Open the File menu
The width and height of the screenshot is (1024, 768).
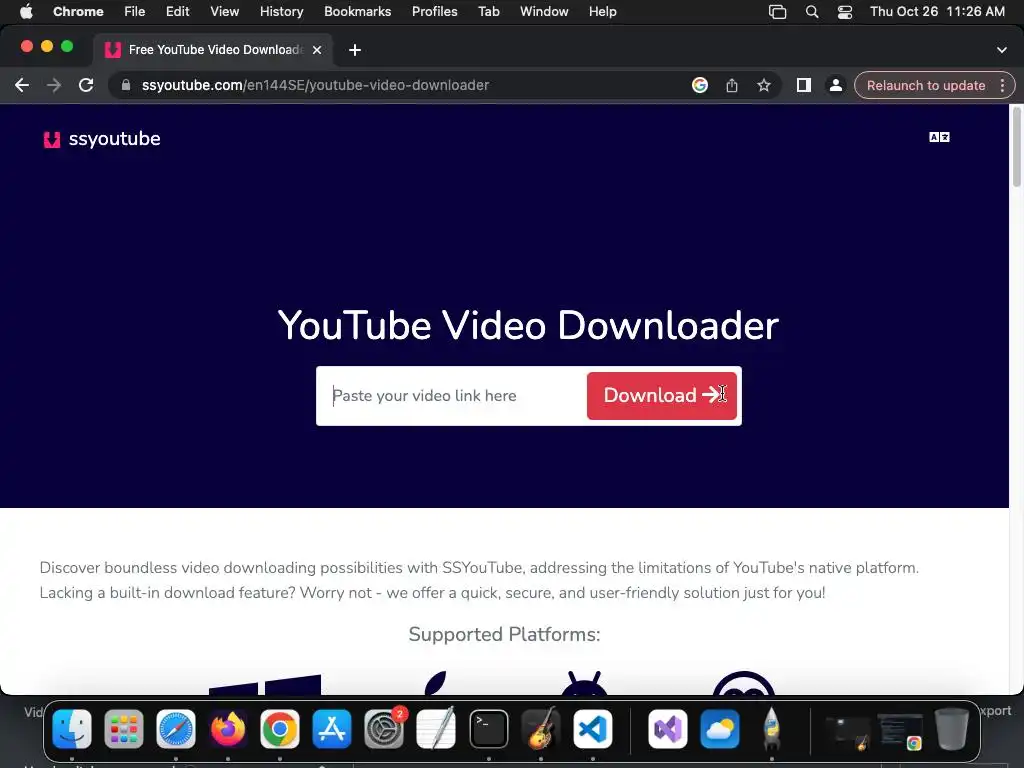135,12
